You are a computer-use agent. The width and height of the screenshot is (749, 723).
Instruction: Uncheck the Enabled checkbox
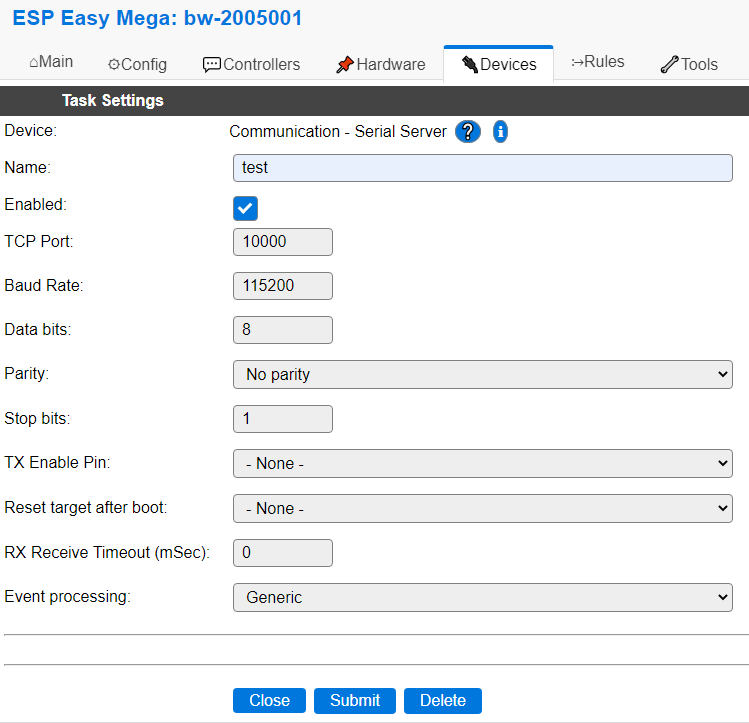[x=246, y=208]
